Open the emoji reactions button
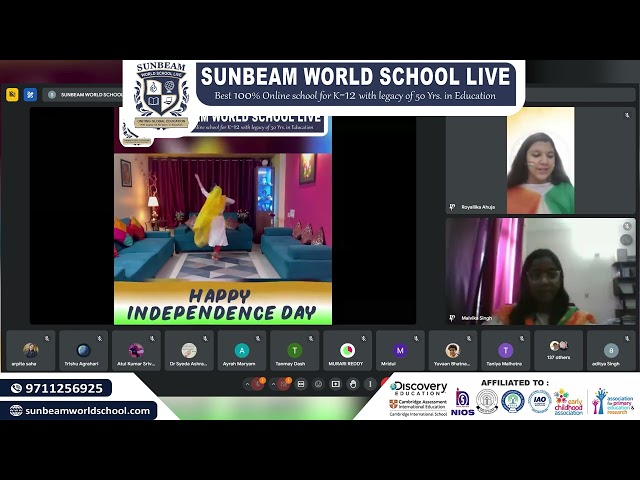640x480 pixels. [x=318, y=384]
